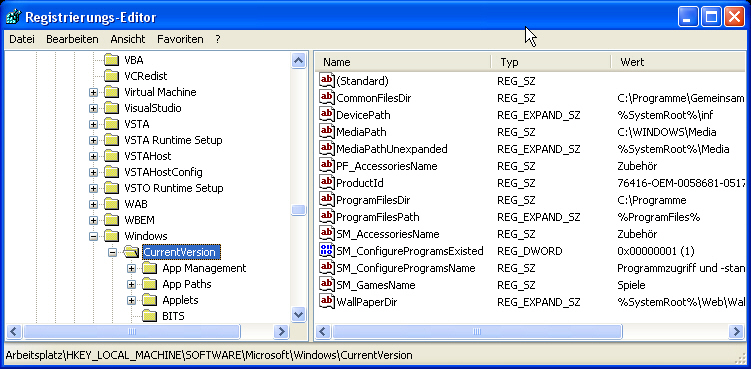Click the Virtual Machine folder icon
The height and width of the screenshot is (369, 751).
point(112,92)
